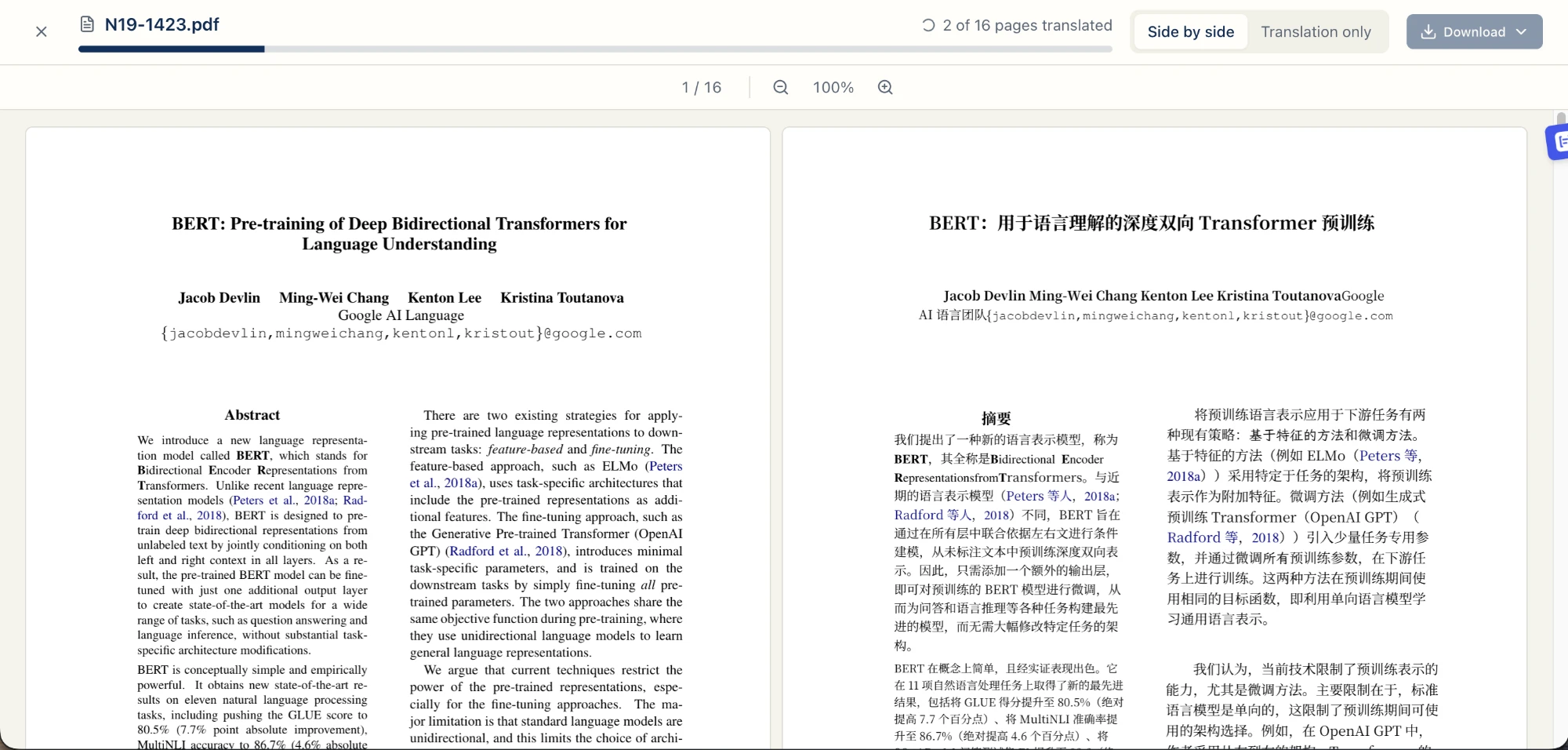Viewport: 1568px width, 750px height.
Task: Click the N19-1423.pdf file name
Action: (x=162, y=24)
